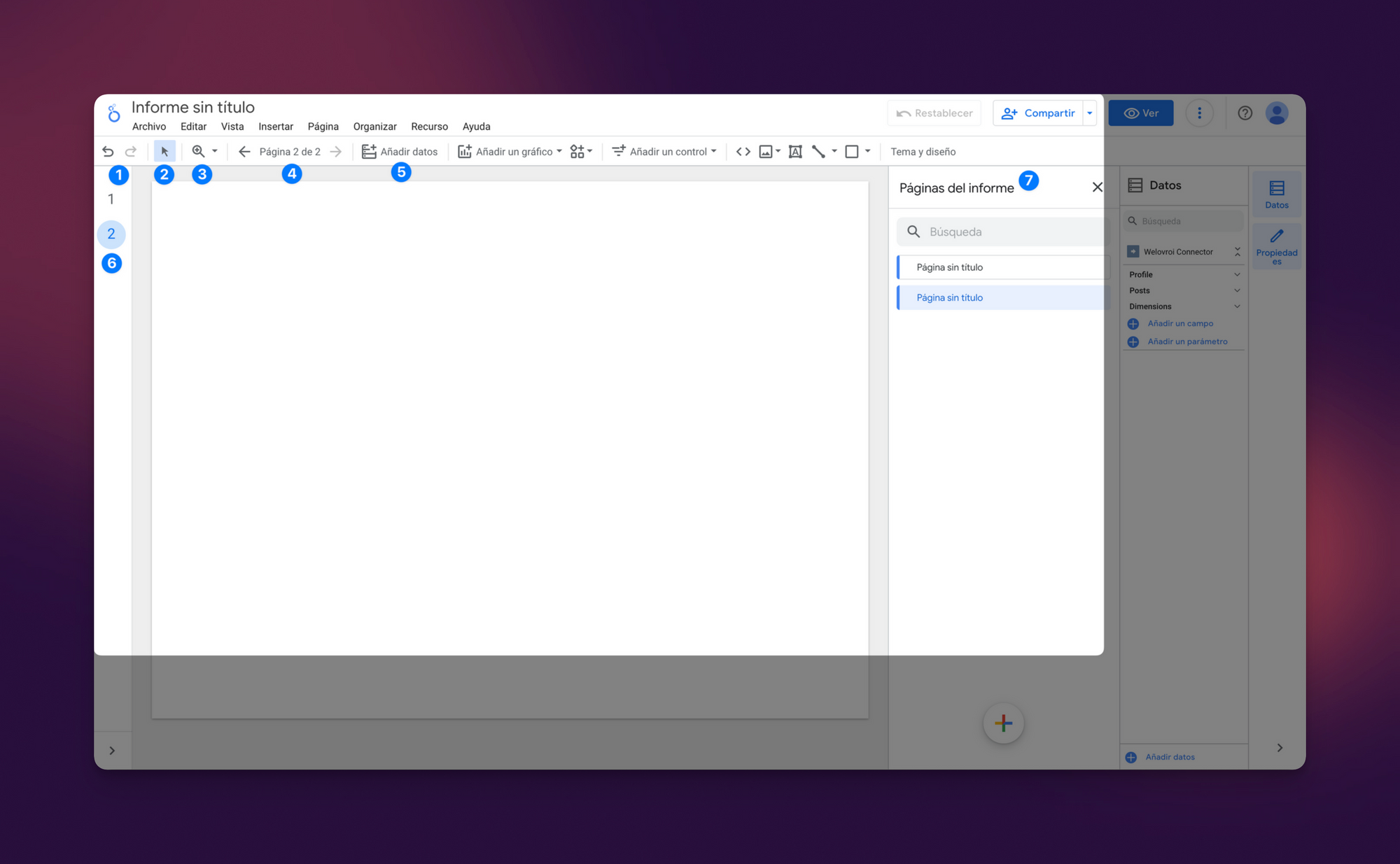This screenshot has width=1400, height=864.
Task: Select the highlighted second Página sin título
Action: [1003, 298]
